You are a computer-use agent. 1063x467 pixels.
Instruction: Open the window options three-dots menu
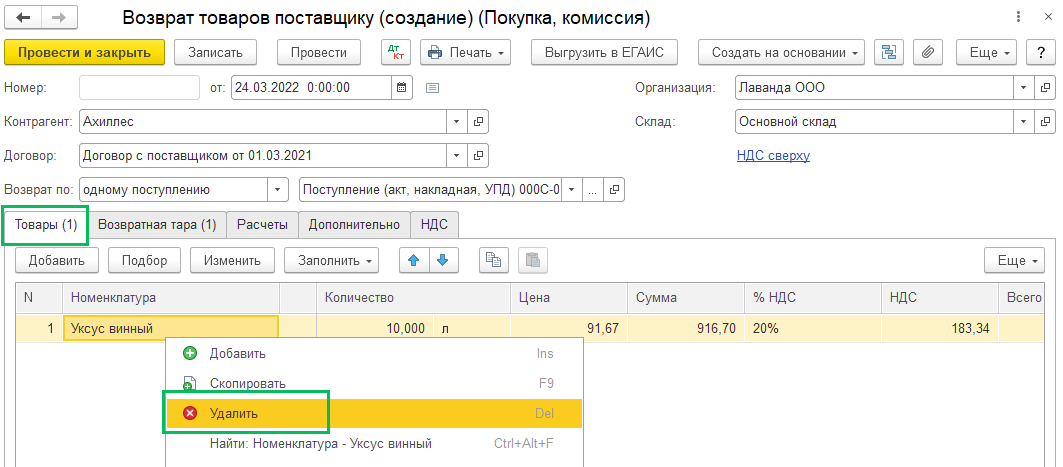1017,18
